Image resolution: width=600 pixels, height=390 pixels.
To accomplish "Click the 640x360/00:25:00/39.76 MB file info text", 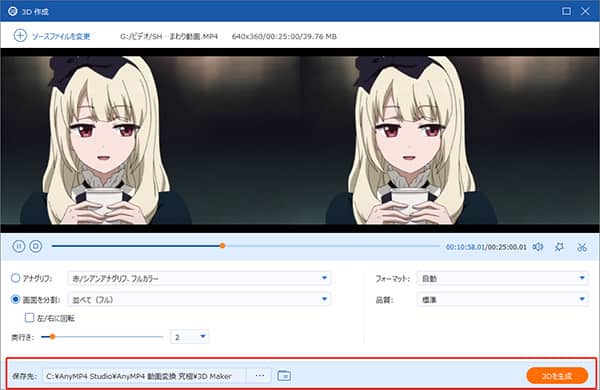I will [x=284, y=36].
